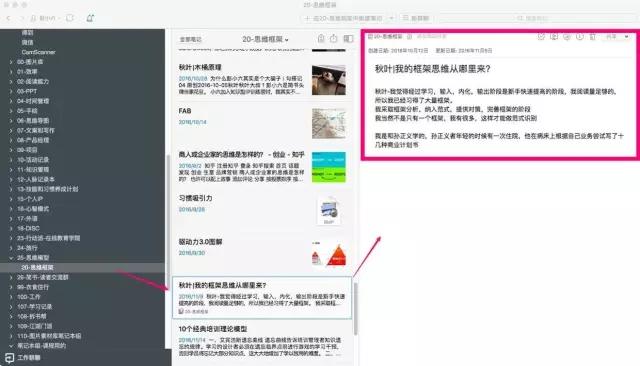Expand the 18-DISC notebook stack
The height and width of the screenshot is (366, 640).
(x=11, y=228)
